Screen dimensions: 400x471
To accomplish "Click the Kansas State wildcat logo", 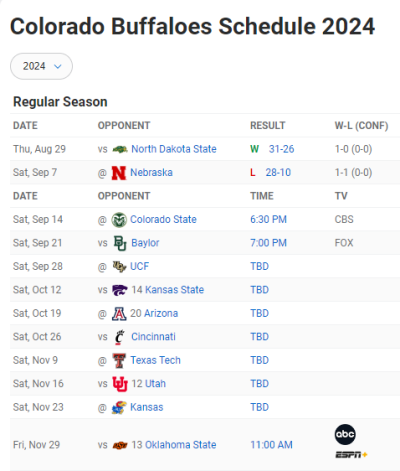I will click(x=120, y=290).
